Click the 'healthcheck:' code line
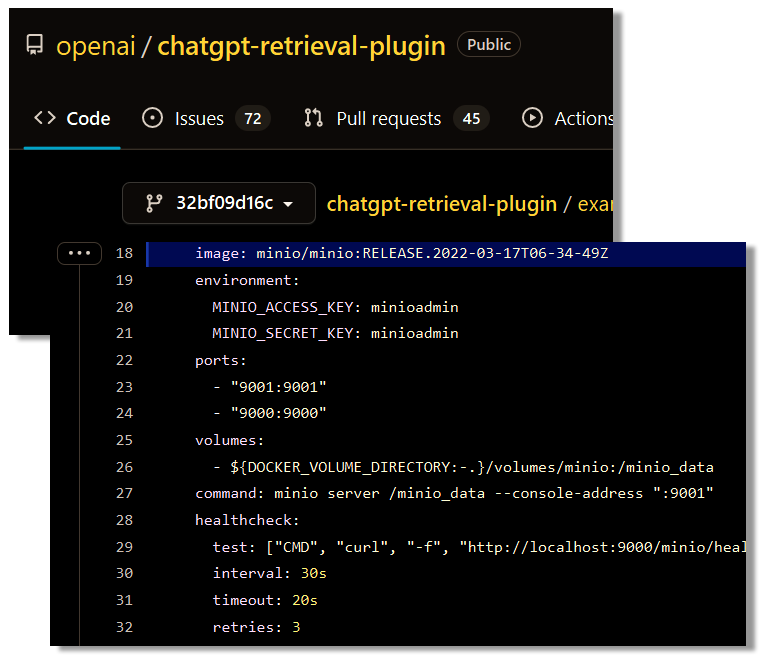 click(247, 520)
